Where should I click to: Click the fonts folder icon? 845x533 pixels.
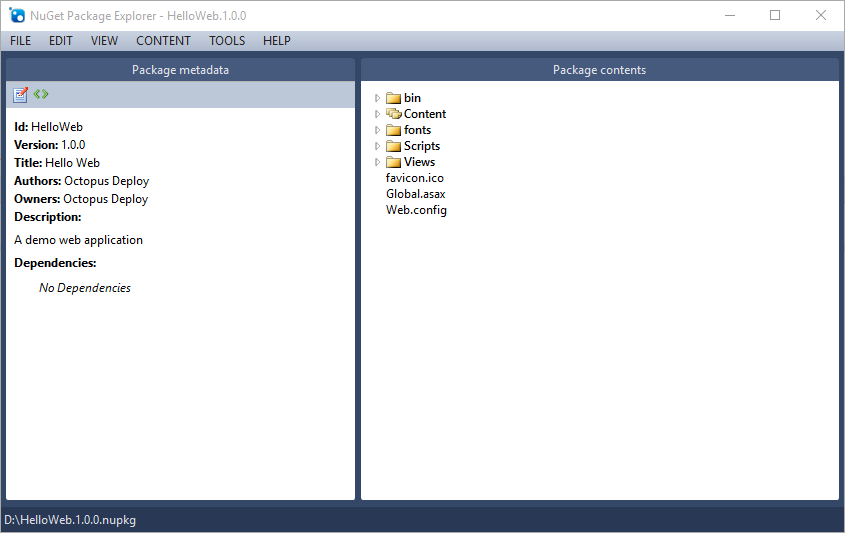point(394,130)
